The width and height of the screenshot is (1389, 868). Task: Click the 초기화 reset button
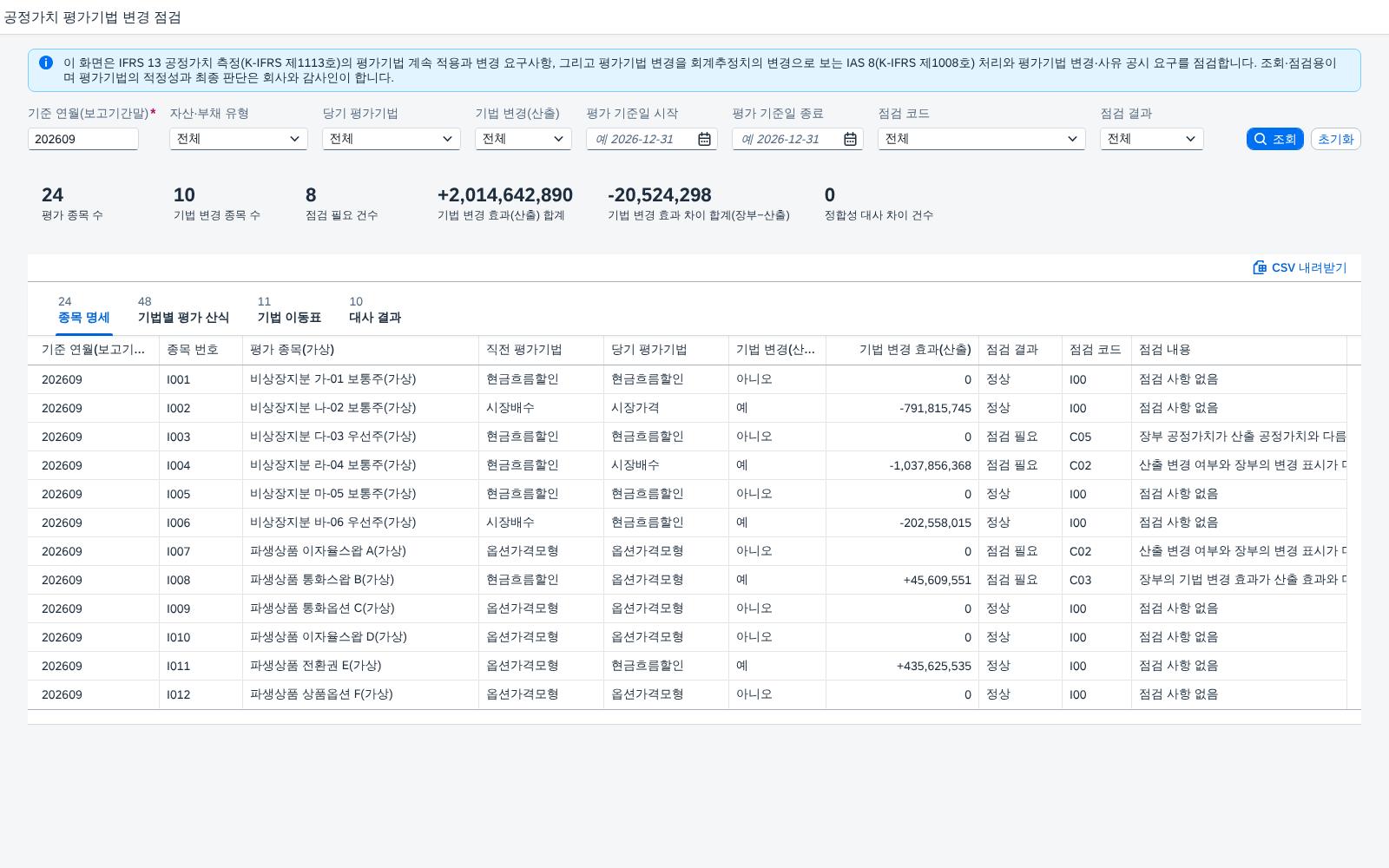point(1335,139)
